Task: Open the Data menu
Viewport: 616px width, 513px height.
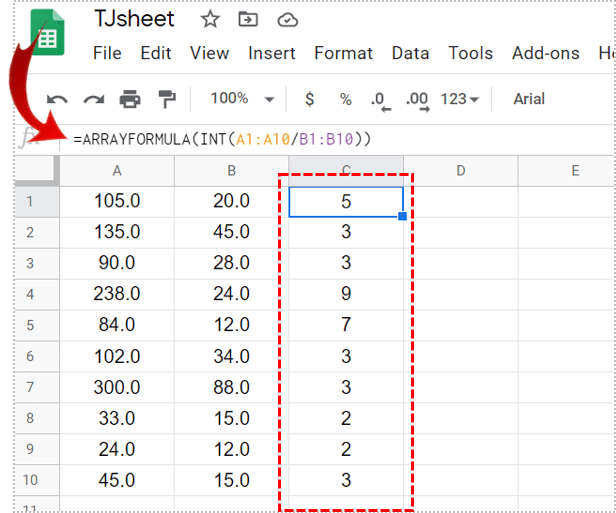Action: click(410, 53)
